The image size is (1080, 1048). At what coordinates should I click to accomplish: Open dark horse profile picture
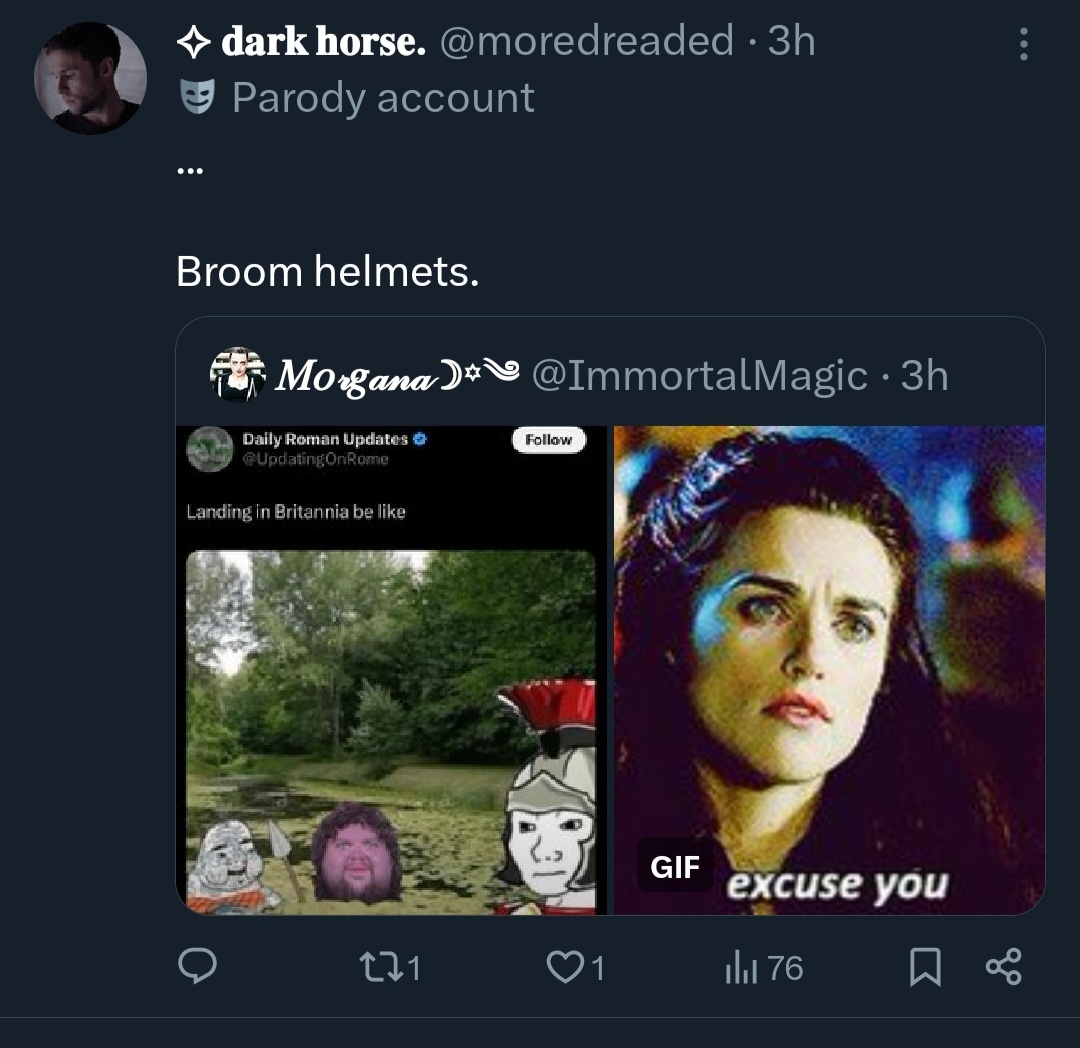tap(90, 78)
